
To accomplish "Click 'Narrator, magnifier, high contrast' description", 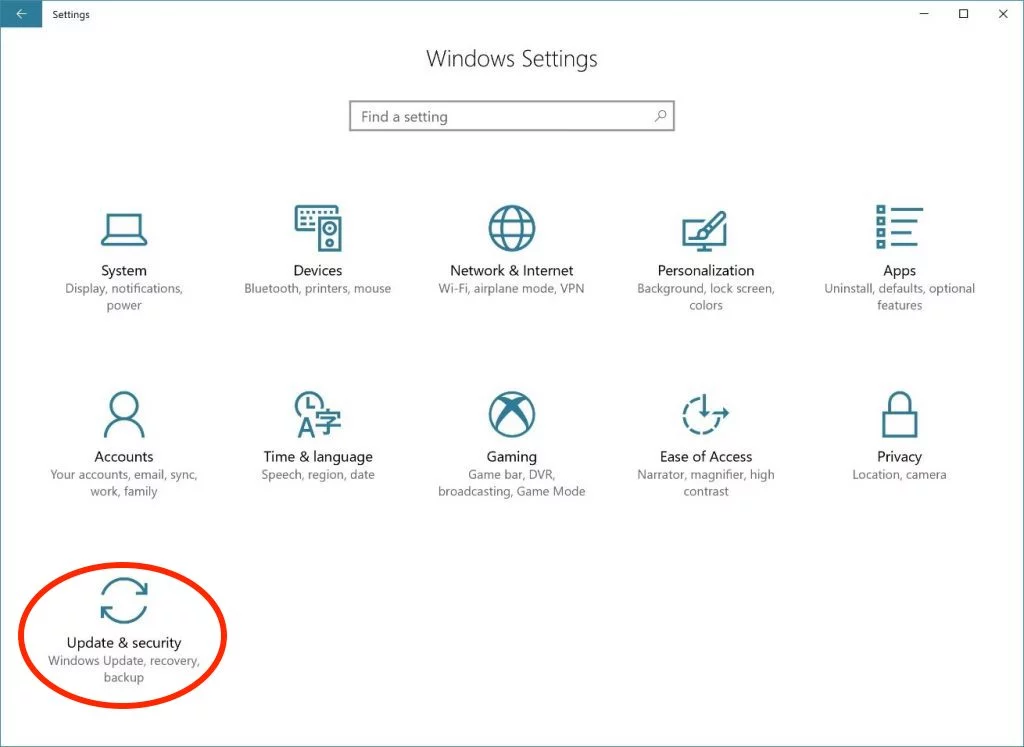I will [x=705, y=483].
